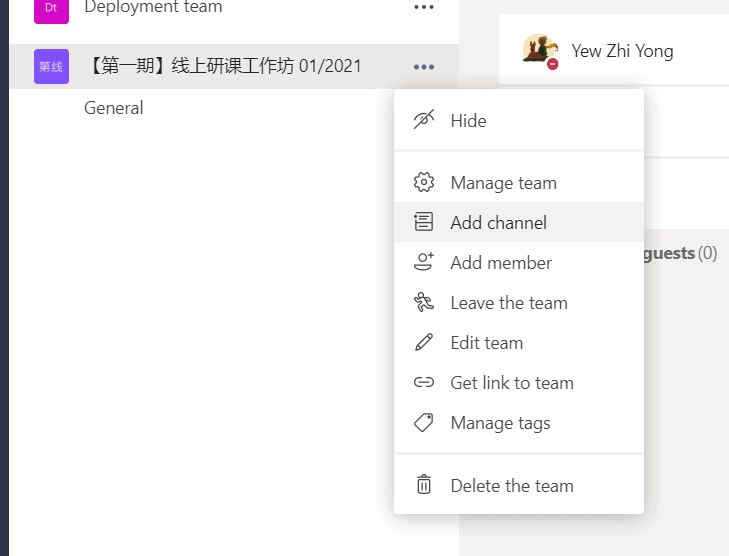Click the trash can Delete team icon

point(424,486)
